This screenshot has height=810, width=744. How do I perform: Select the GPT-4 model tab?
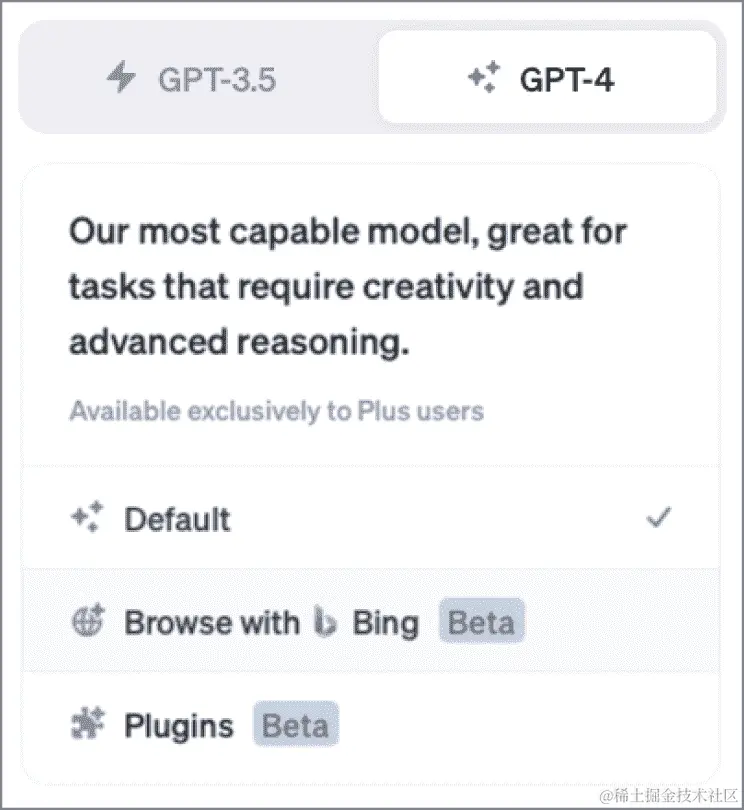547,77
